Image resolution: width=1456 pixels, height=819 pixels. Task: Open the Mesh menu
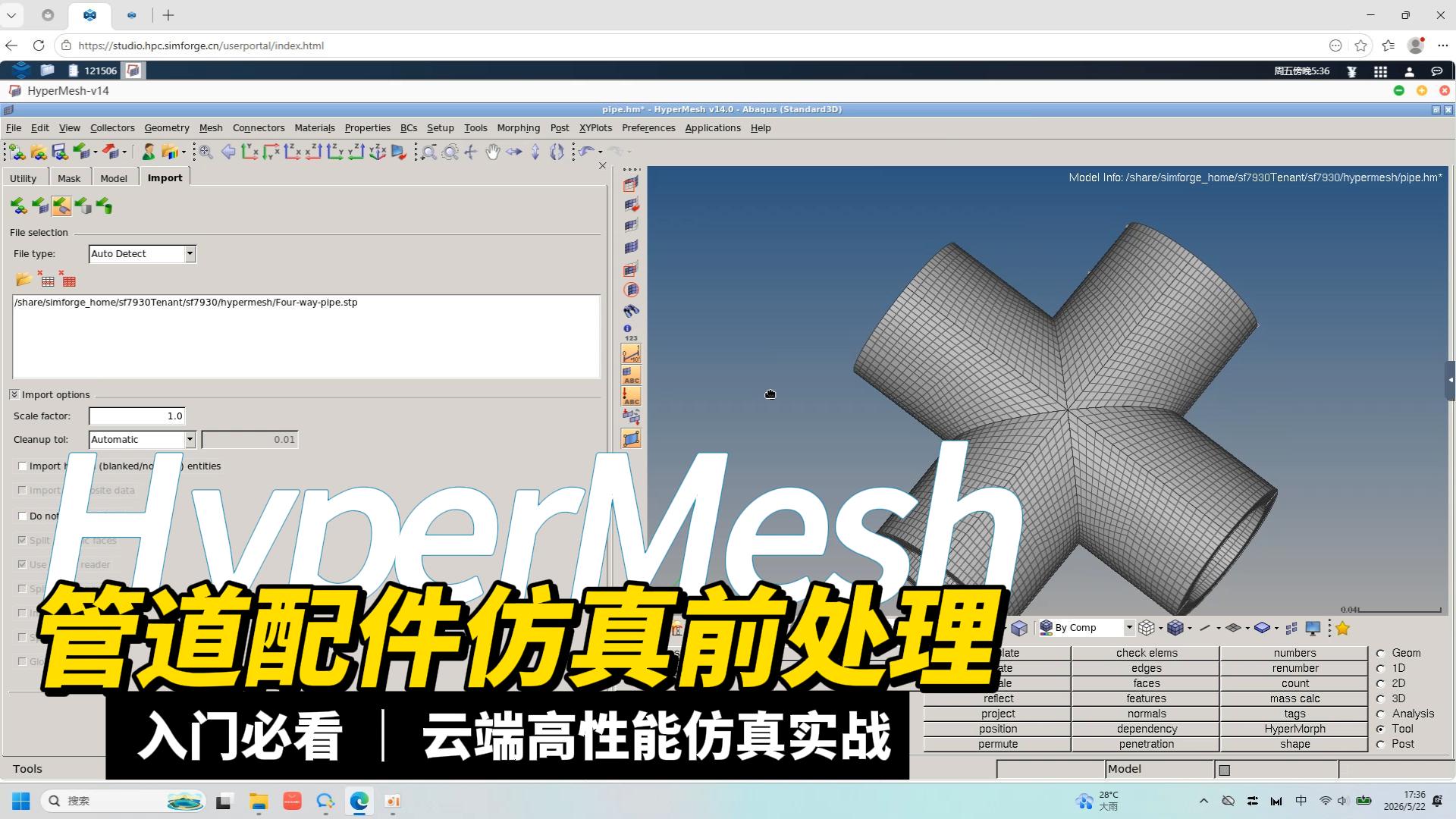[x=211, y=128]
